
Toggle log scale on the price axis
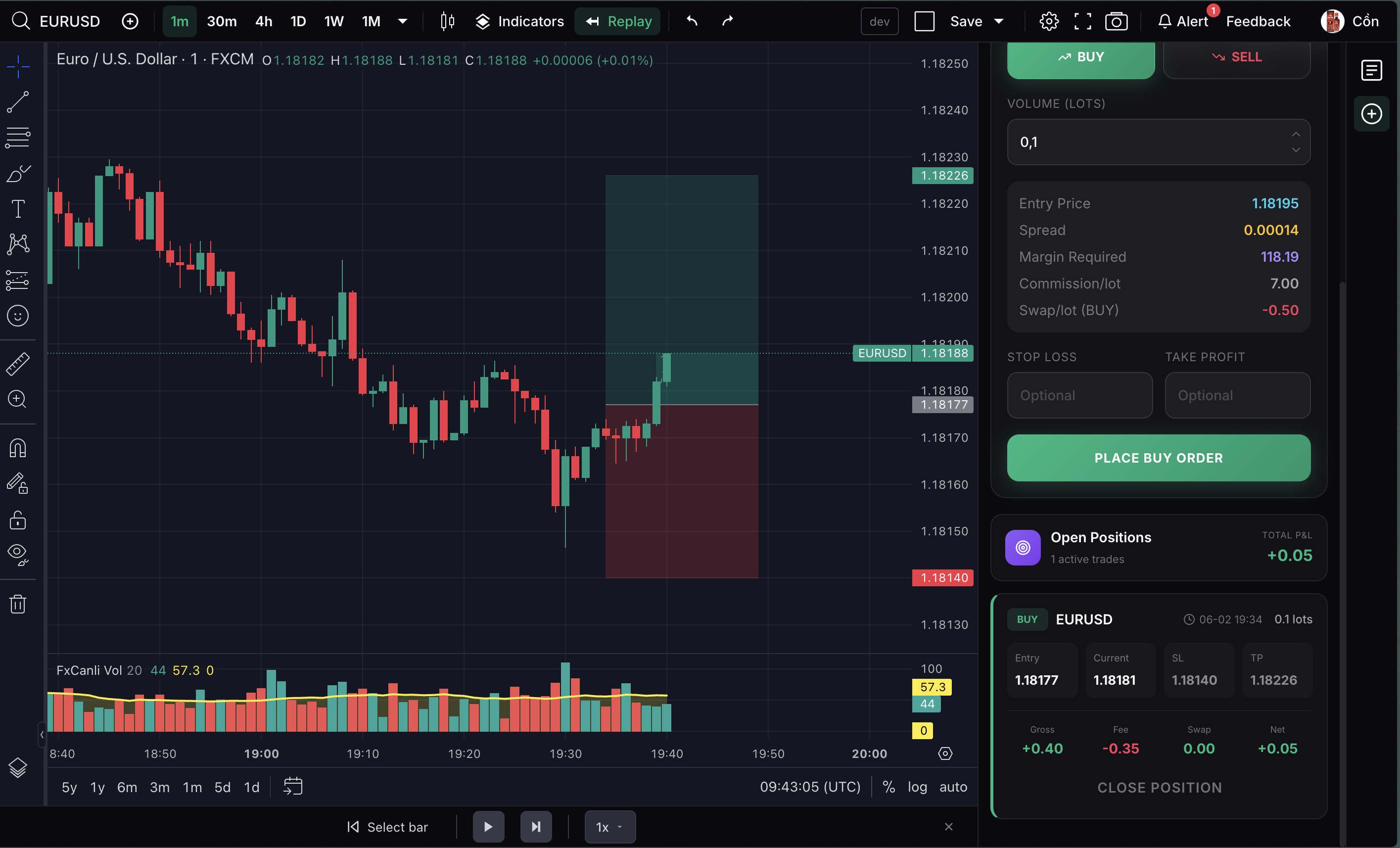918,787
